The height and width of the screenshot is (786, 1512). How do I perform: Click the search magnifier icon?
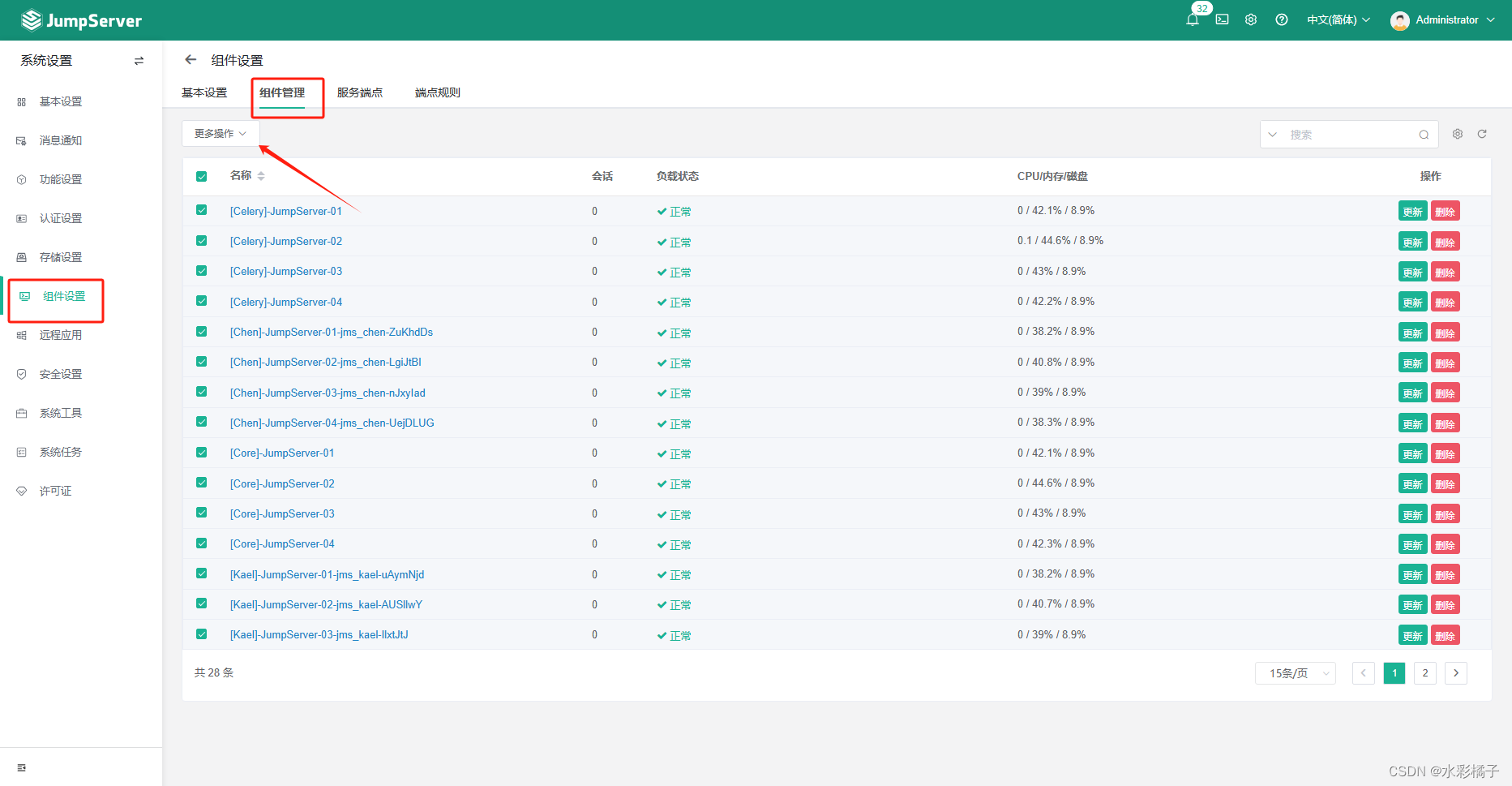pyautogui.click(x=1424, y=135)
